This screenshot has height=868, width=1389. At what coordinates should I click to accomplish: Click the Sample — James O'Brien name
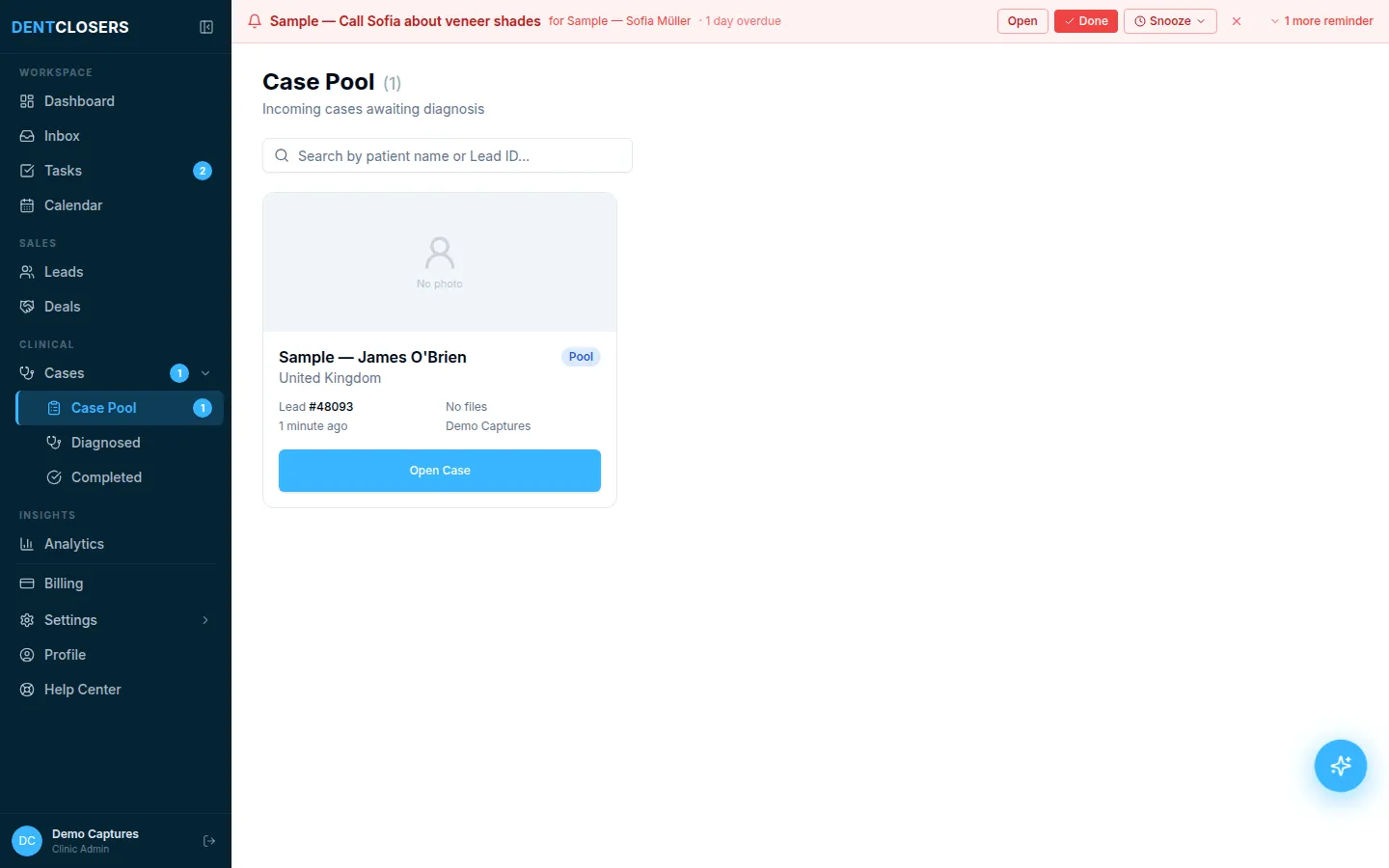[x=372, y=357]
